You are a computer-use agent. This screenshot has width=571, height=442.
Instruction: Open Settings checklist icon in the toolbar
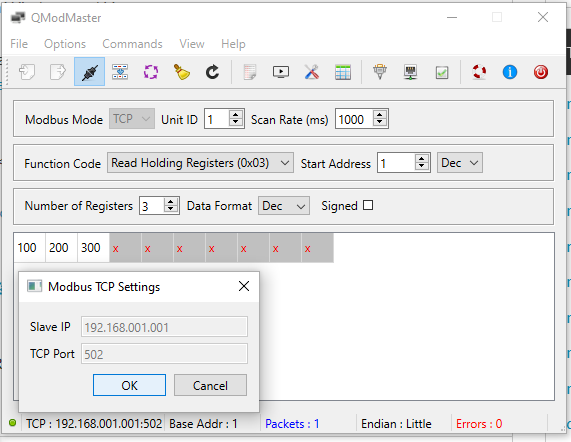(442, 72)
